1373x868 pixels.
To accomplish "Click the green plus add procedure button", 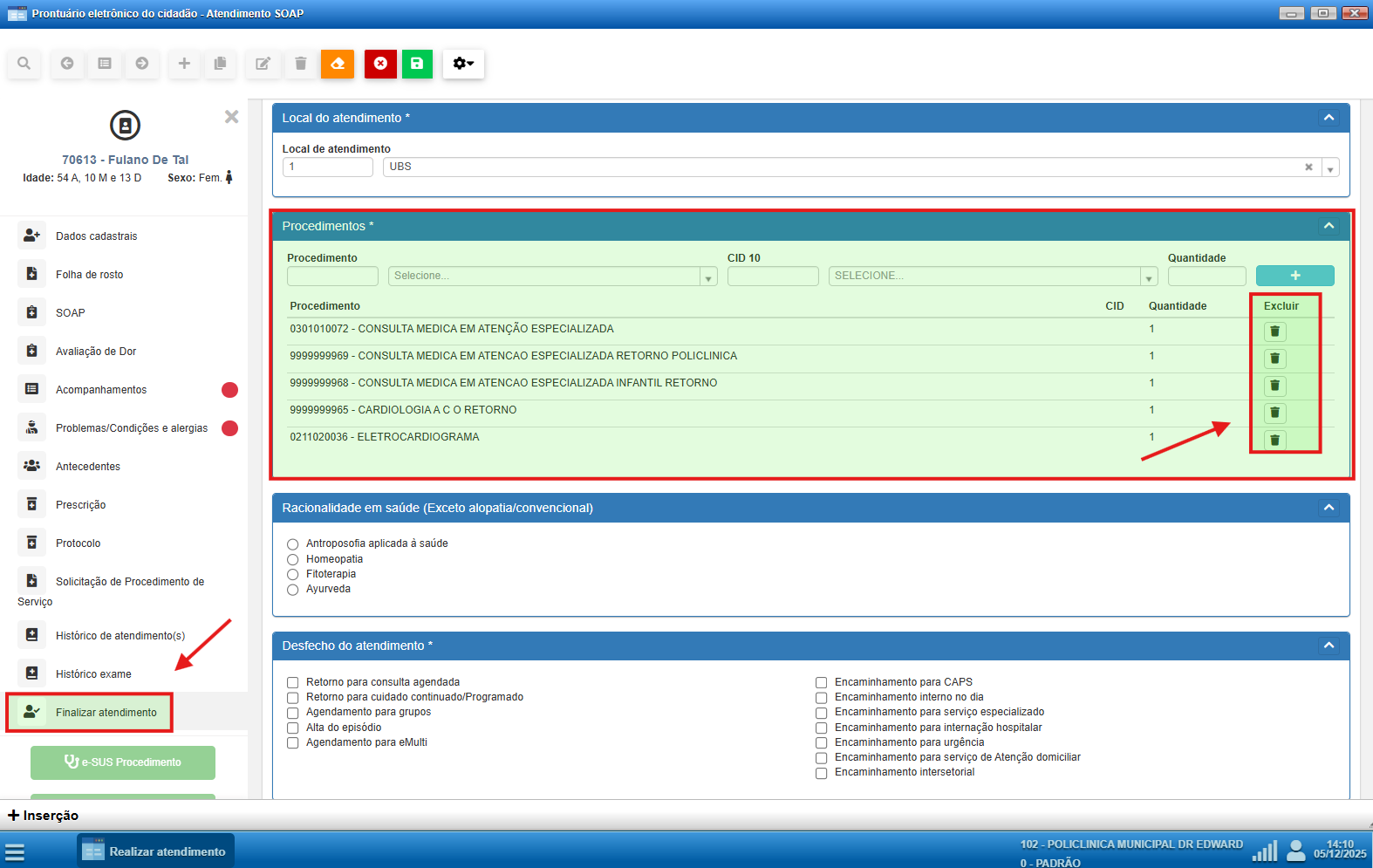I will [1294, 276].
